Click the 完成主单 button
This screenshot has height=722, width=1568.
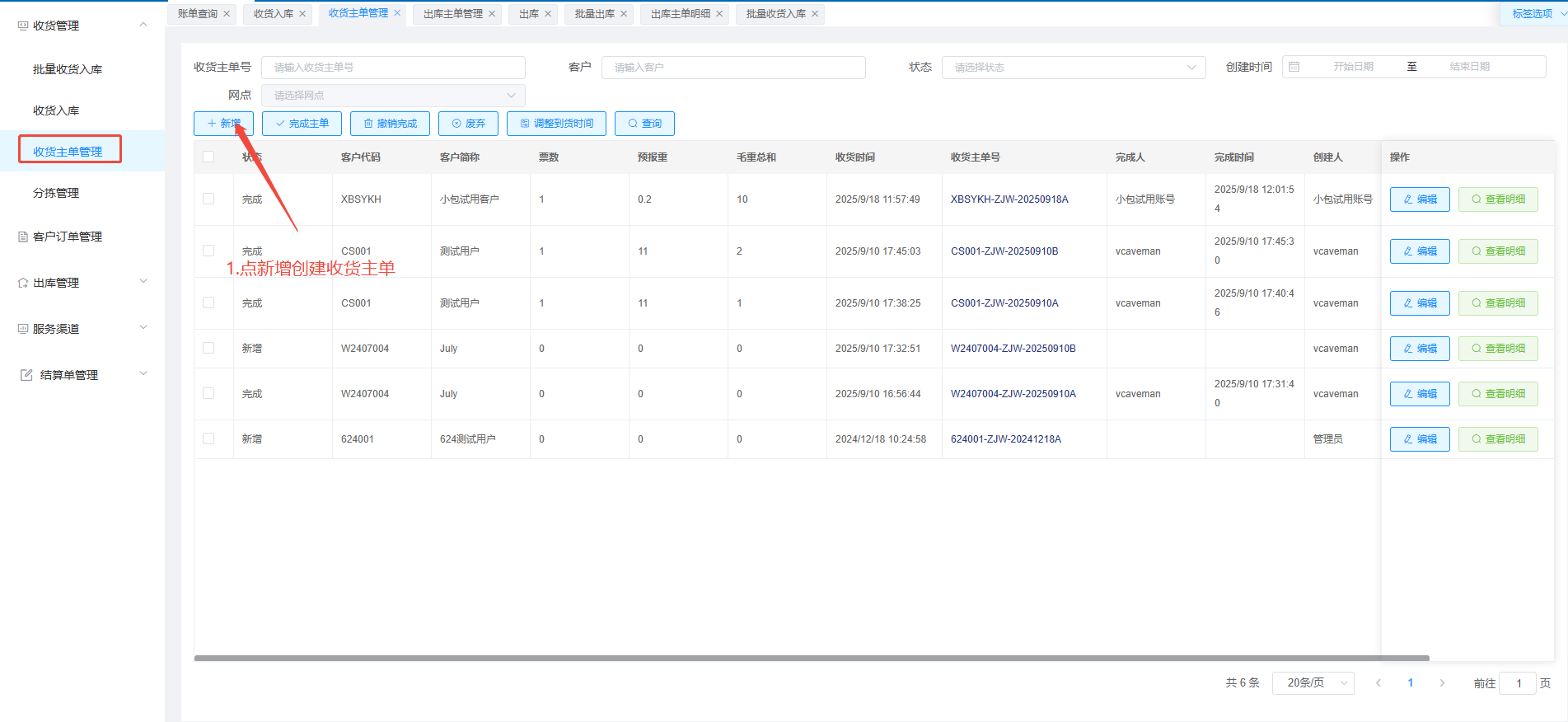click(302, 124)
